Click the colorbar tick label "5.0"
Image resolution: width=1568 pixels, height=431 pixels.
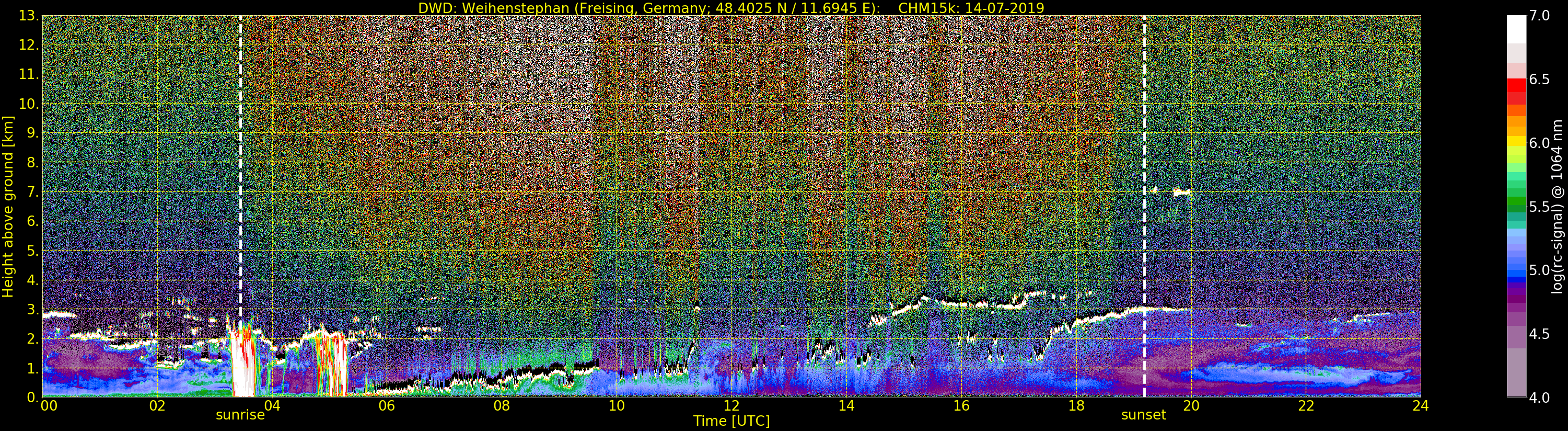point(1539,270)
